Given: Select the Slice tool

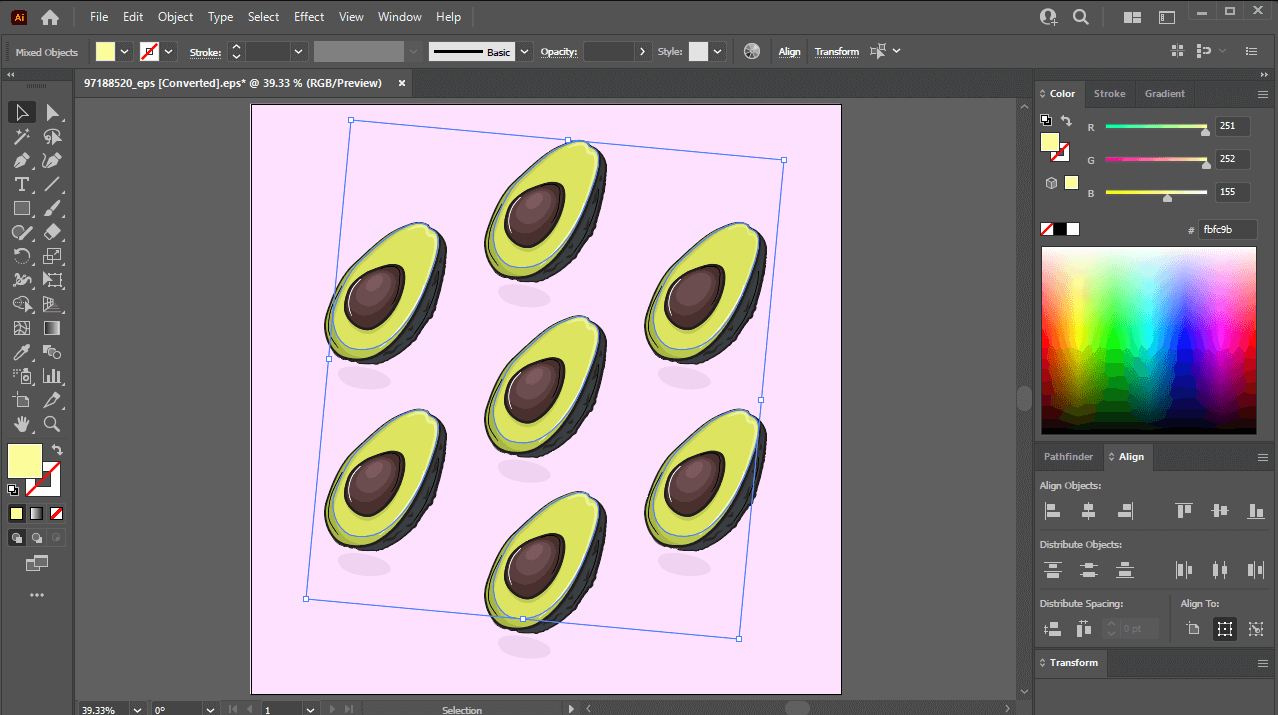Looking at the screenshot, I should click(53, 400).
